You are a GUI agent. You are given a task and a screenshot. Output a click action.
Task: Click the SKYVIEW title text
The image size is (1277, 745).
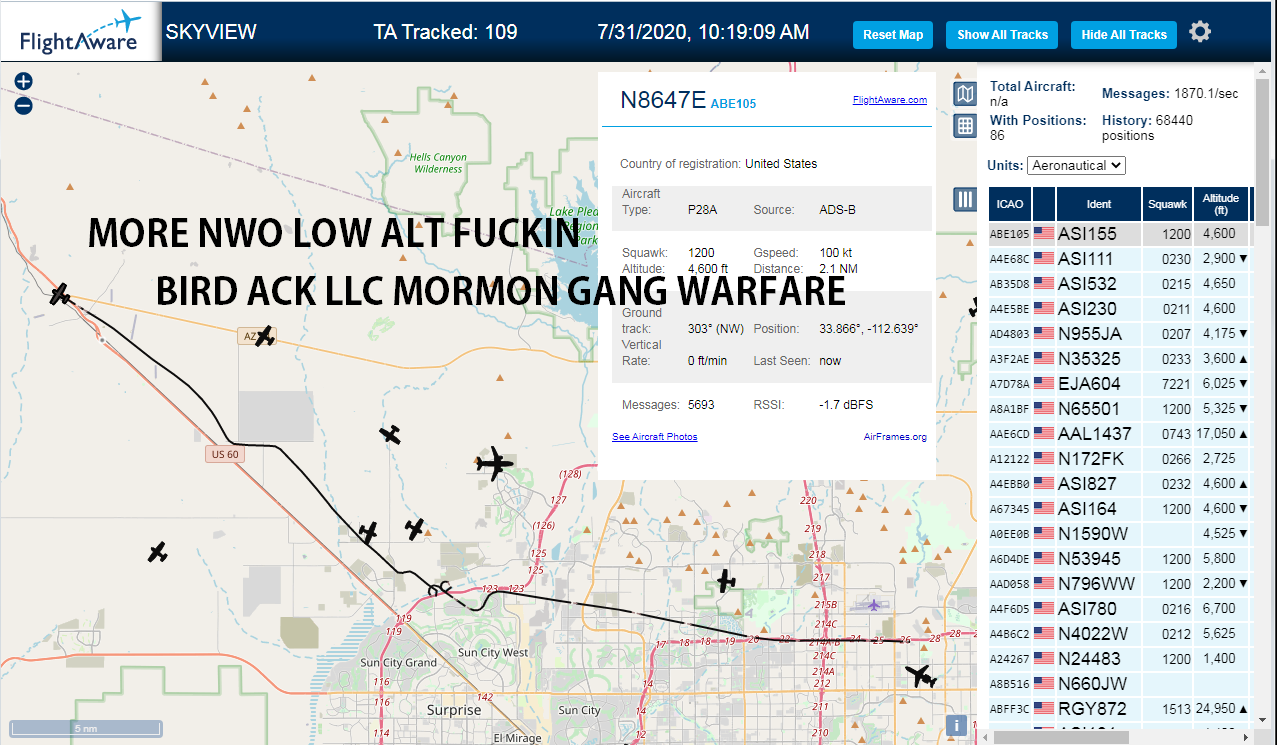pos(211,32)
